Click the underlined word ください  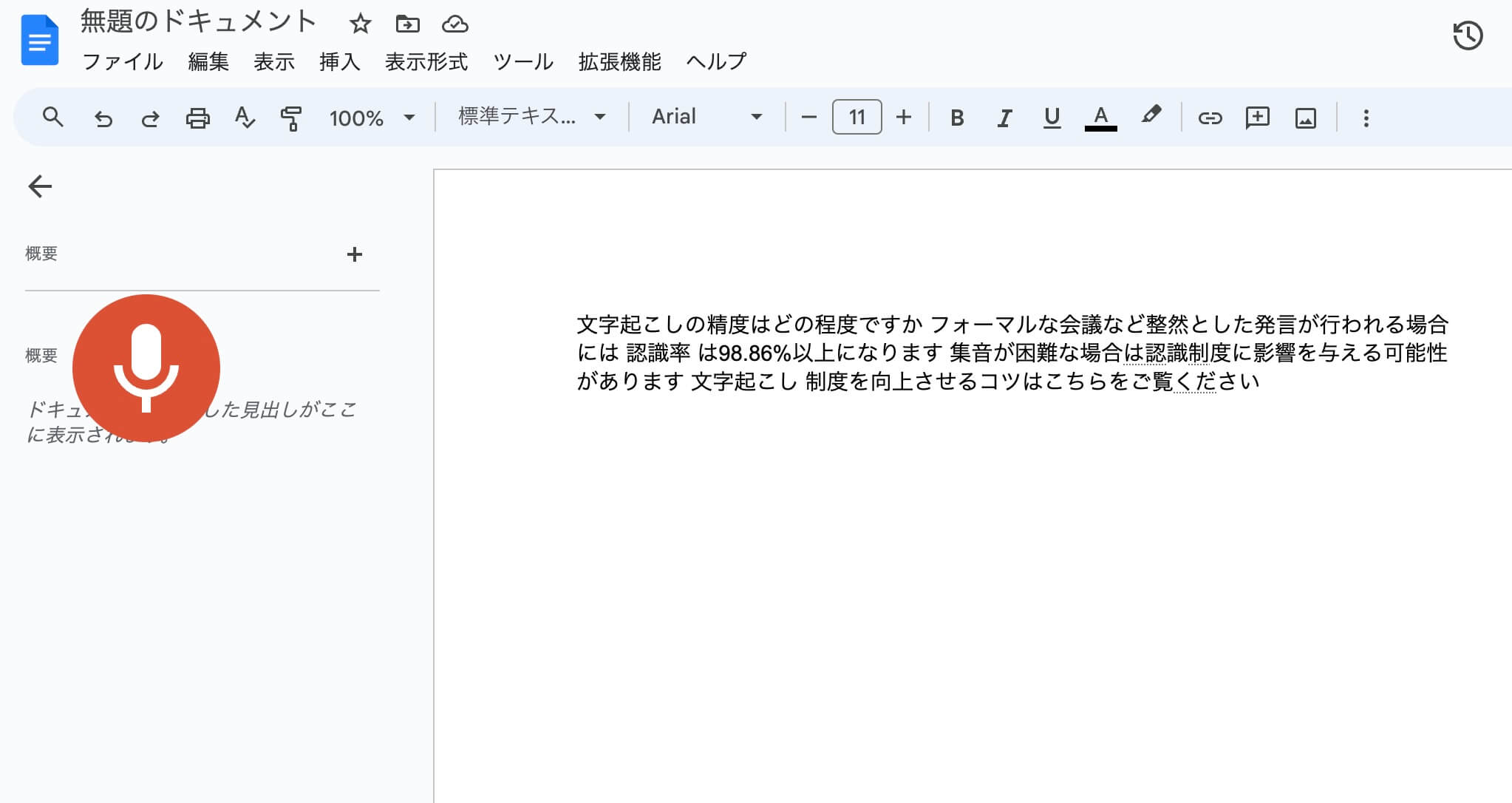[x=1216, y=382]
